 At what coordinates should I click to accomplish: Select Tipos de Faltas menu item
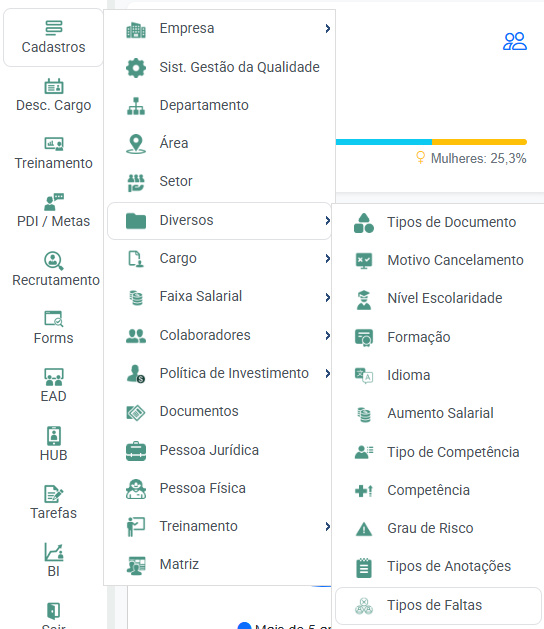click(x=438, y=605)
